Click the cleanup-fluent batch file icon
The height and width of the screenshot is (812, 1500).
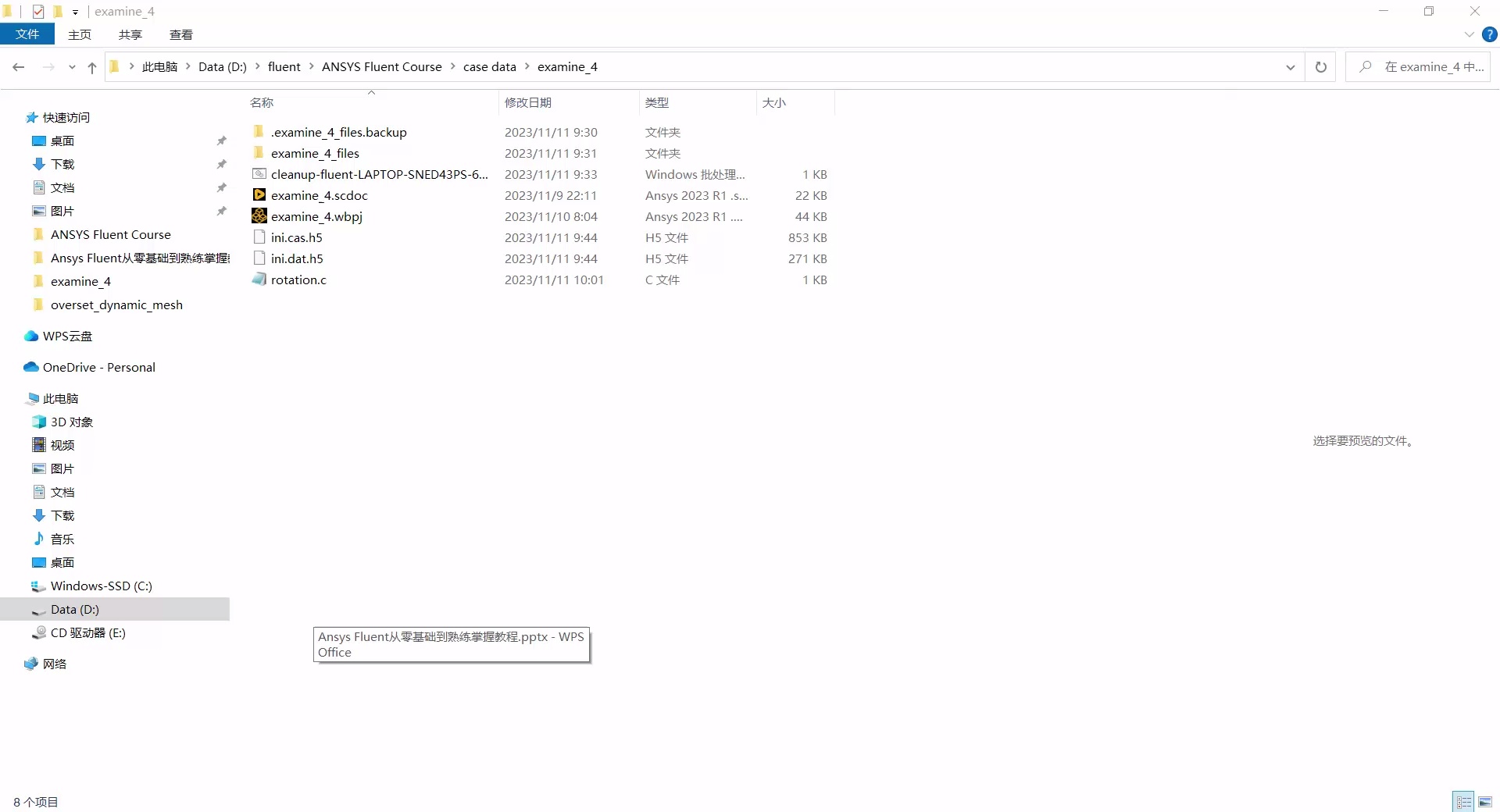[x=259, y=174]
